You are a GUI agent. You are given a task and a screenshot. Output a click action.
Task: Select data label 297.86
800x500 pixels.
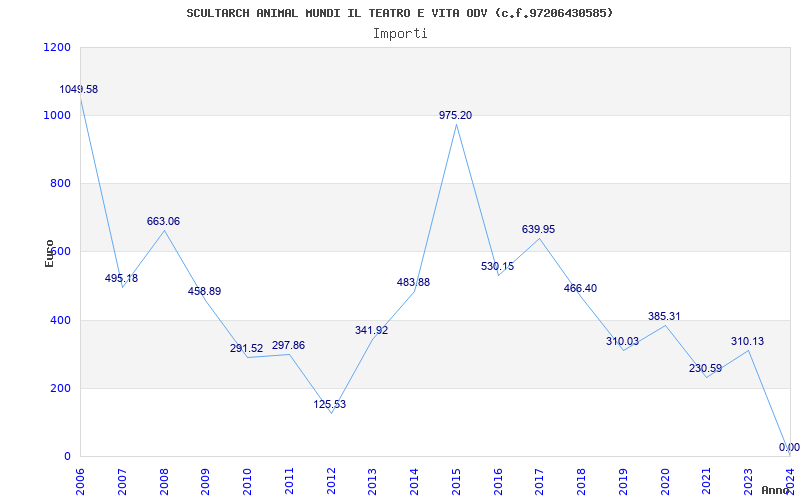288,345
